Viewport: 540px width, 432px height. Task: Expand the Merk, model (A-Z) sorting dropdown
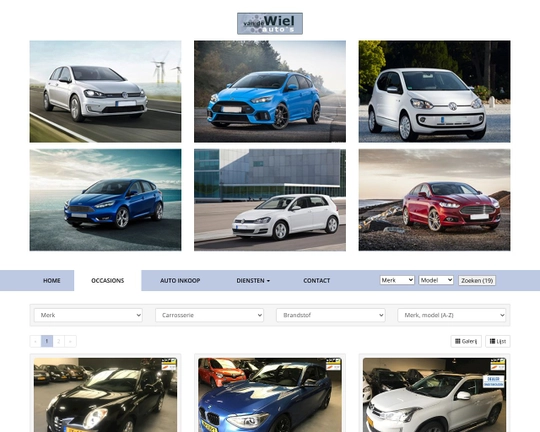pos(451,315)
